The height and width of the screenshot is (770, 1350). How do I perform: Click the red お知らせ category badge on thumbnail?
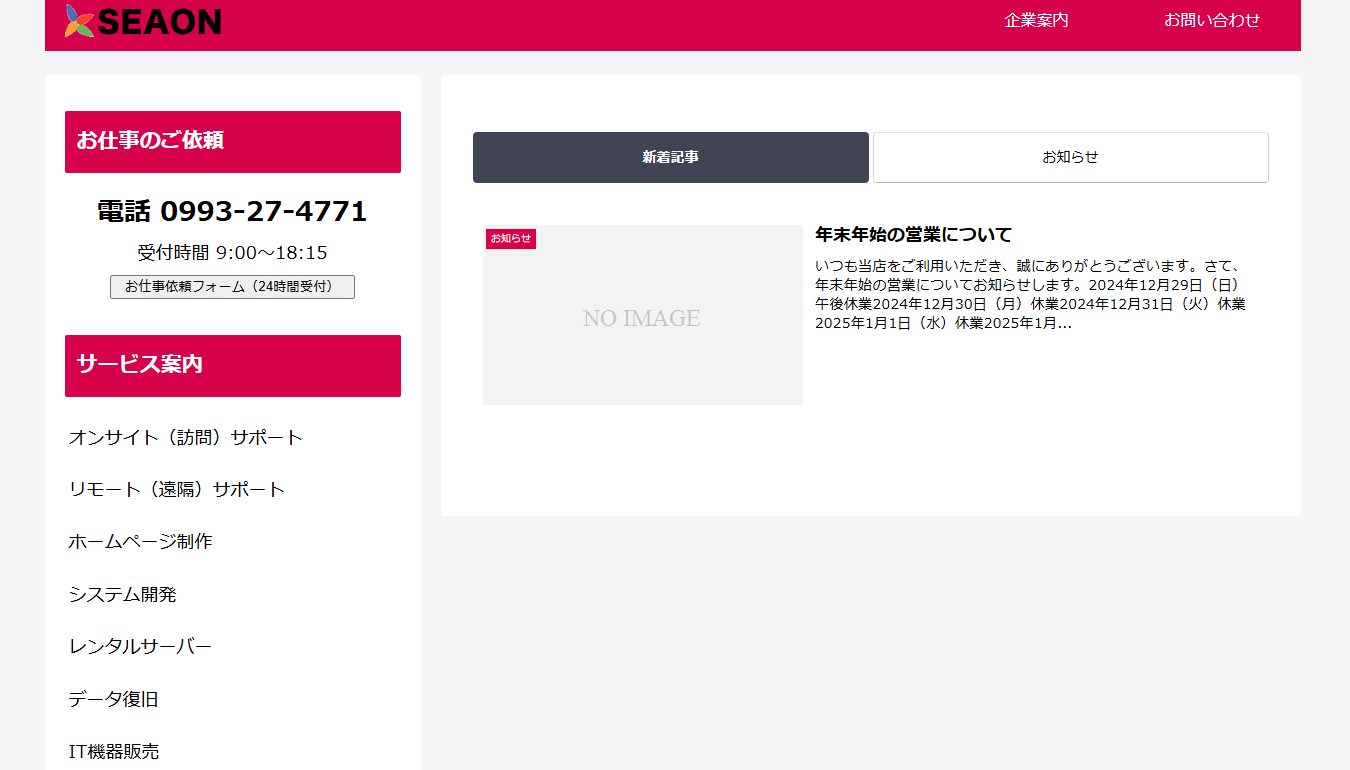tap(511, 238)
